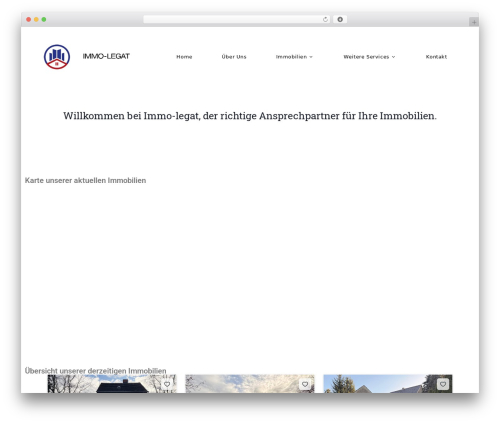
Task: Favorite the middle property with heart icon
Action: pyautogui.click(x=305, y=384)
